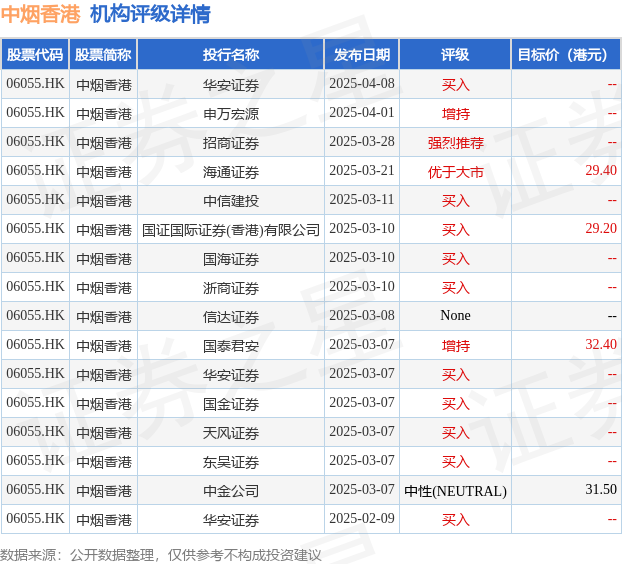Screen dimensions: 622x564
Task: Click the 强烈推荐 rating
Action: click(455, 143)
